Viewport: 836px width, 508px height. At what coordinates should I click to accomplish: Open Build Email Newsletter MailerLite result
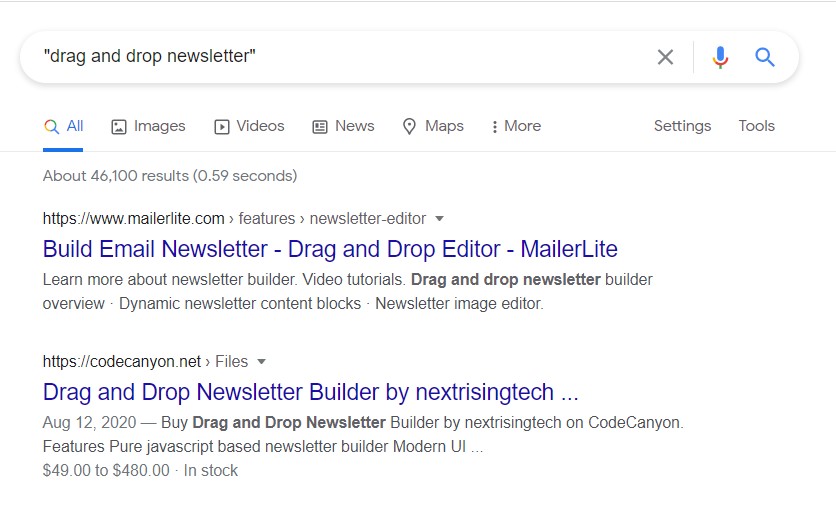click(330, 249)
